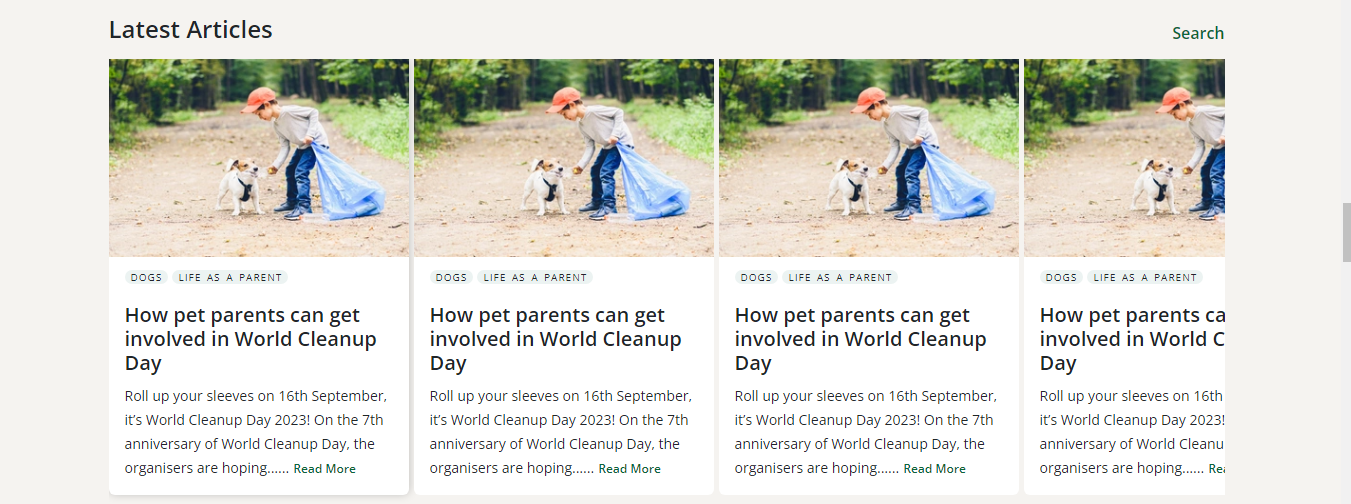Select LIFE AS A PARENT tag on first card
This screenshot has height=504, width=1351.
230,277
